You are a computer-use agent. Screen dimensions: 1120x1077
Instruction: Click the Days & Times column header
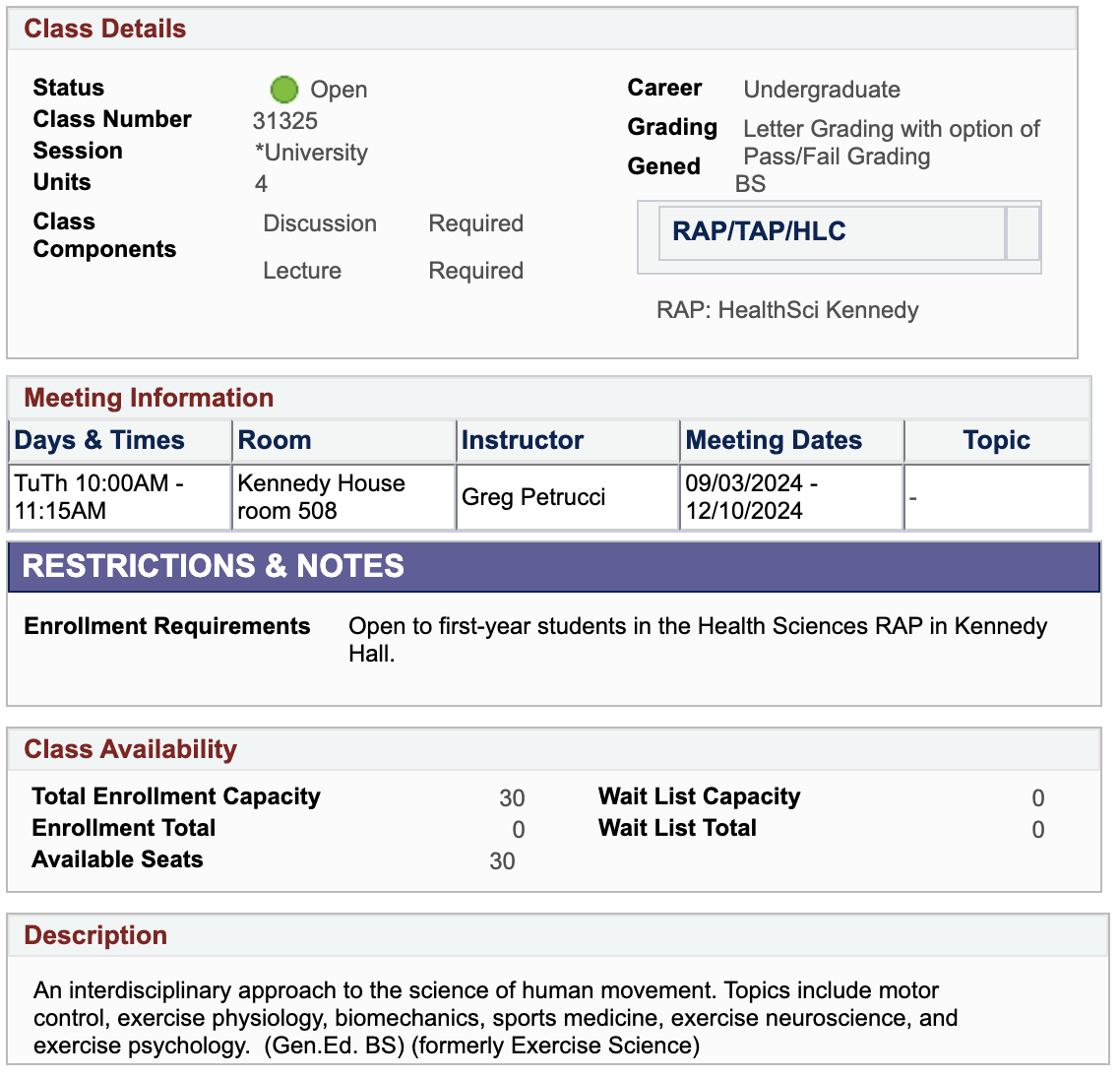pyautogui.click(x=99, y=440)
